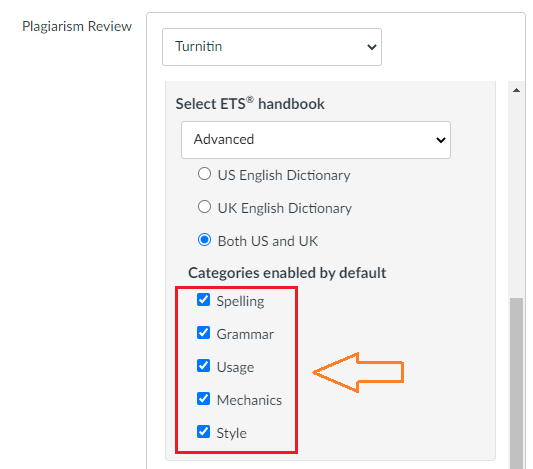
Task: Click the scrollbar up arrow
Action: [516, 90]
